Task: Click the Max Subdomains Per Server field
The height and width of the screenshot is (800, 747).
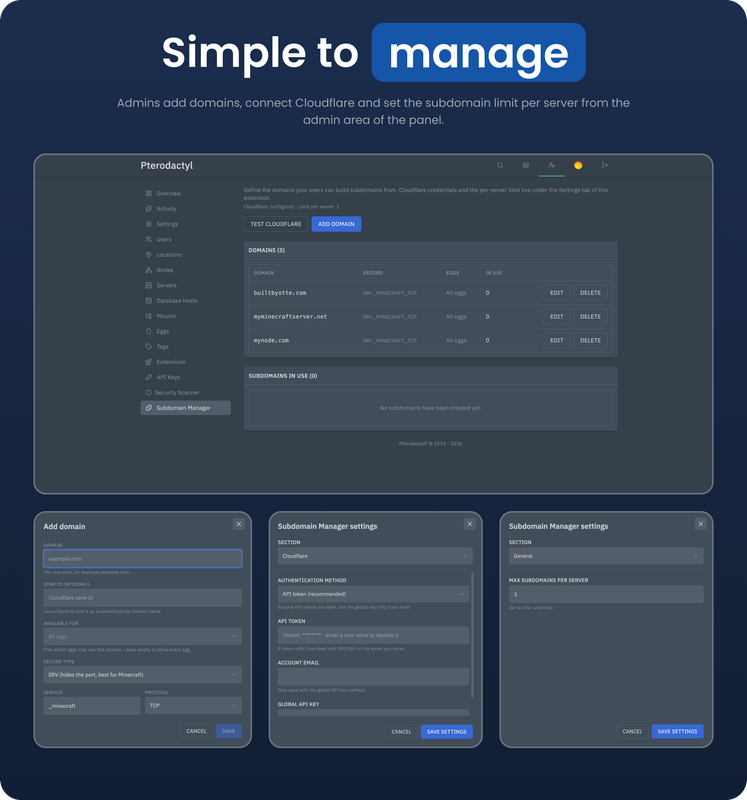Action: click(606, 594)
